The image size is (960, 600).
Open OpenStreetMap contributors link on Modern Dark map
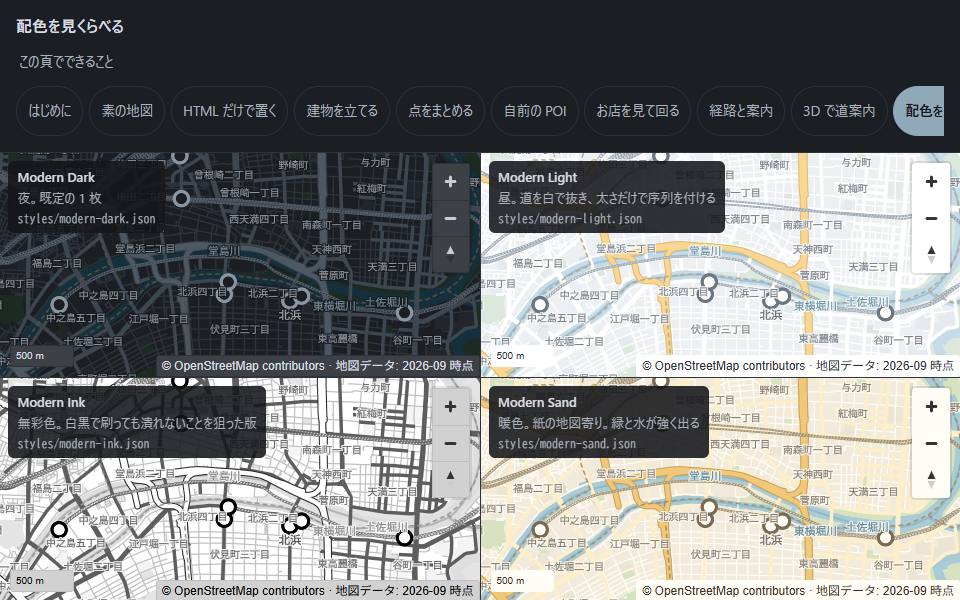coord(243,366)
